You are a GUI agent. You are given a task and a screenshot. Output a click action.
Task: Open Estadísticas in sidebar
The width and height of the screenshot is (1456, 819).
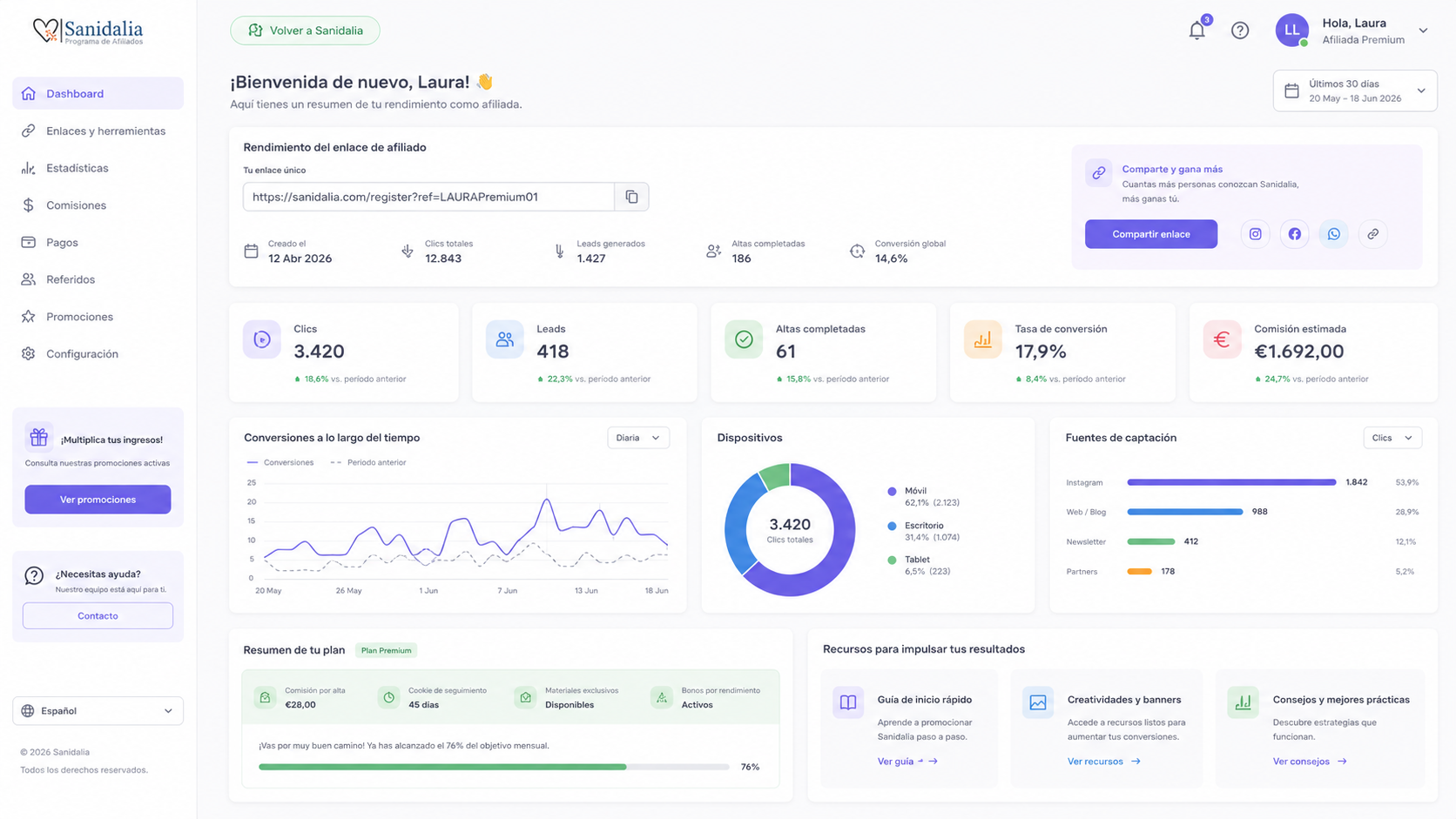pyautogui.click(x=98, y=168)
